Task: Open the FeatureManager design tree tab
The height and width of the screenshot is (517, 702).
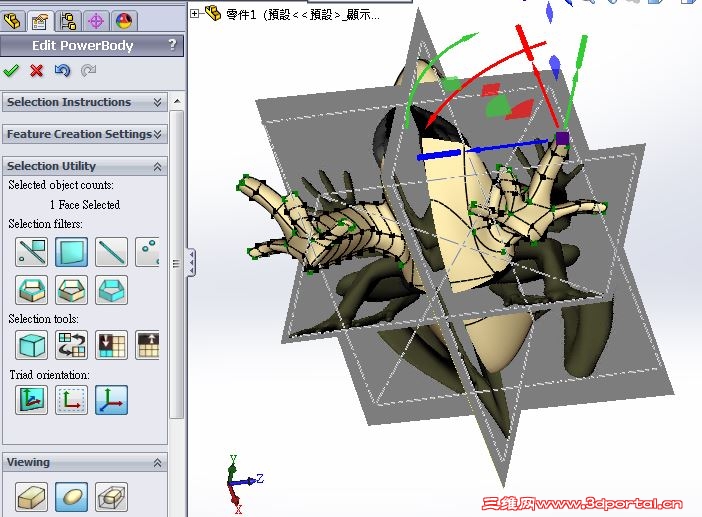Action: pyautogui.click(x=13, y=21)
